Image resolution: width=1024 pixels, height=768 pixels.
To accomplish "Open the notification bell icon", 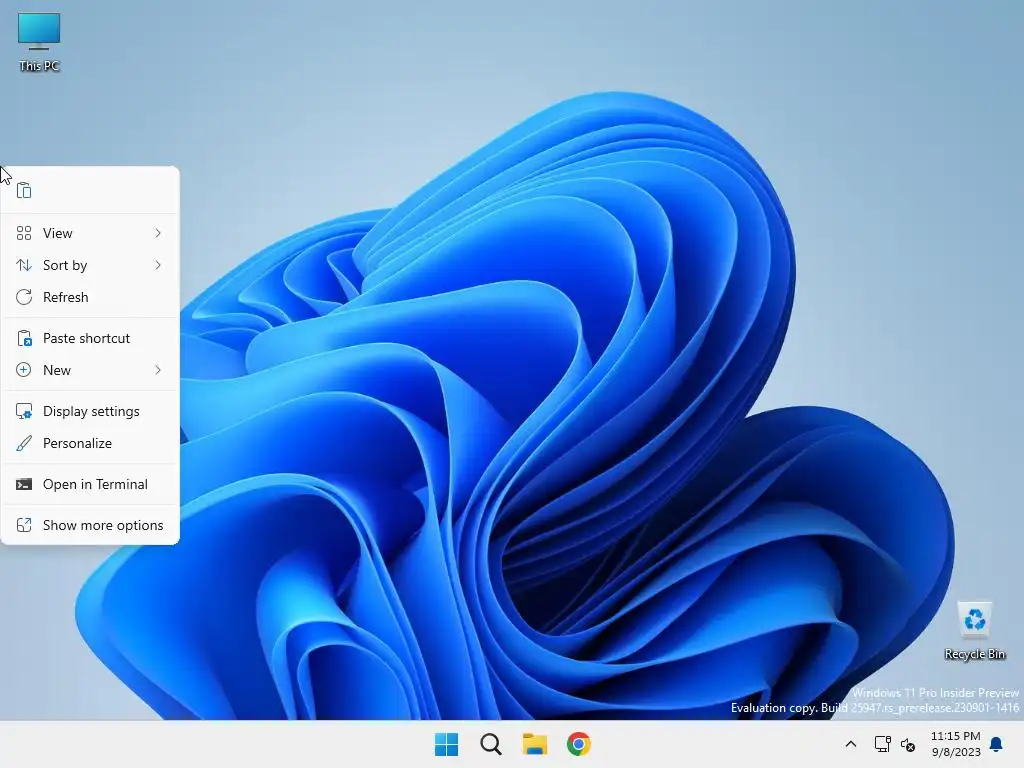I will [x=997, y=744].
